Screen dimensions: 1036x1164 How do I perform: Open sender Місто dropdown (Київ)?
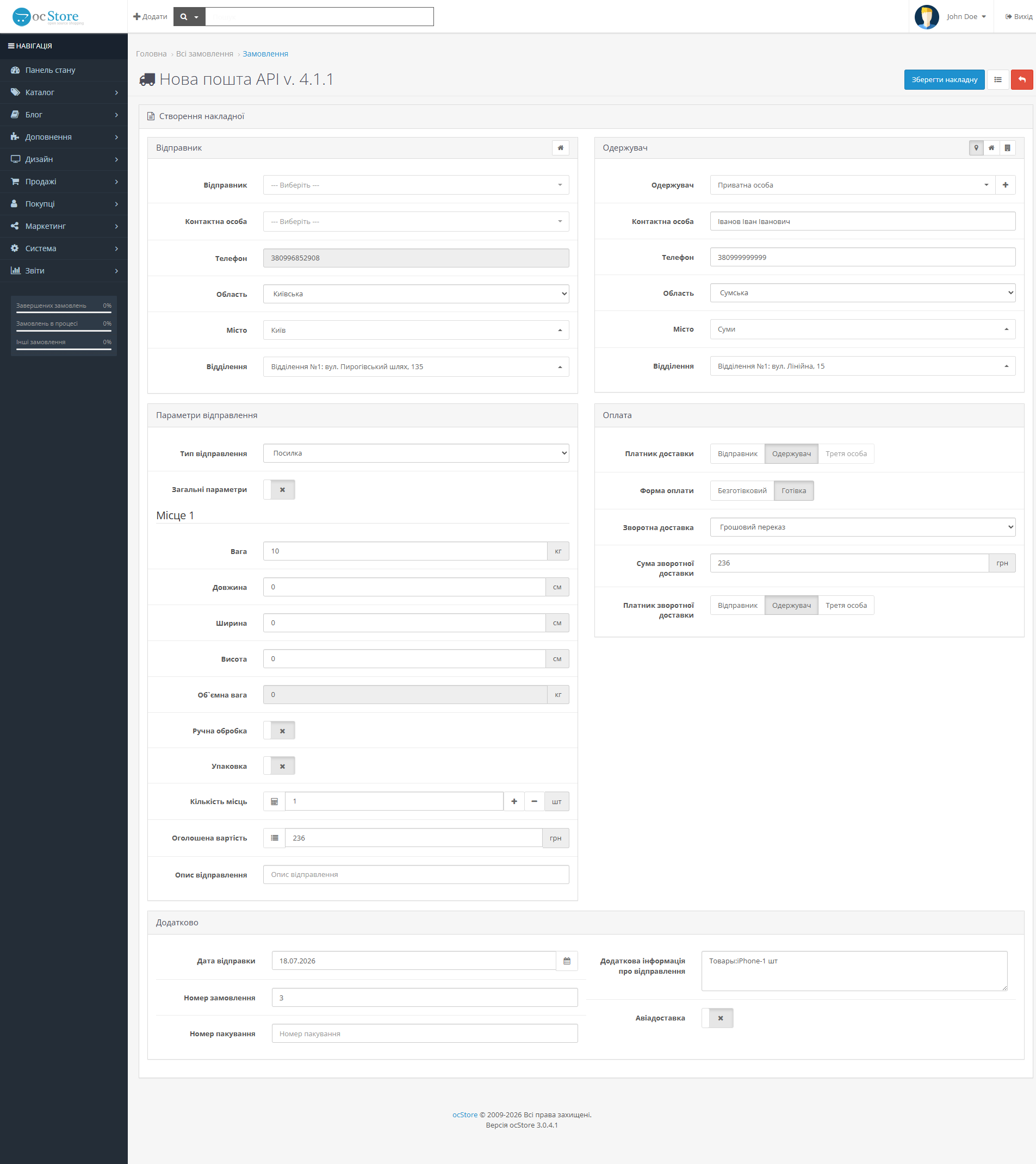pos(417,331)
